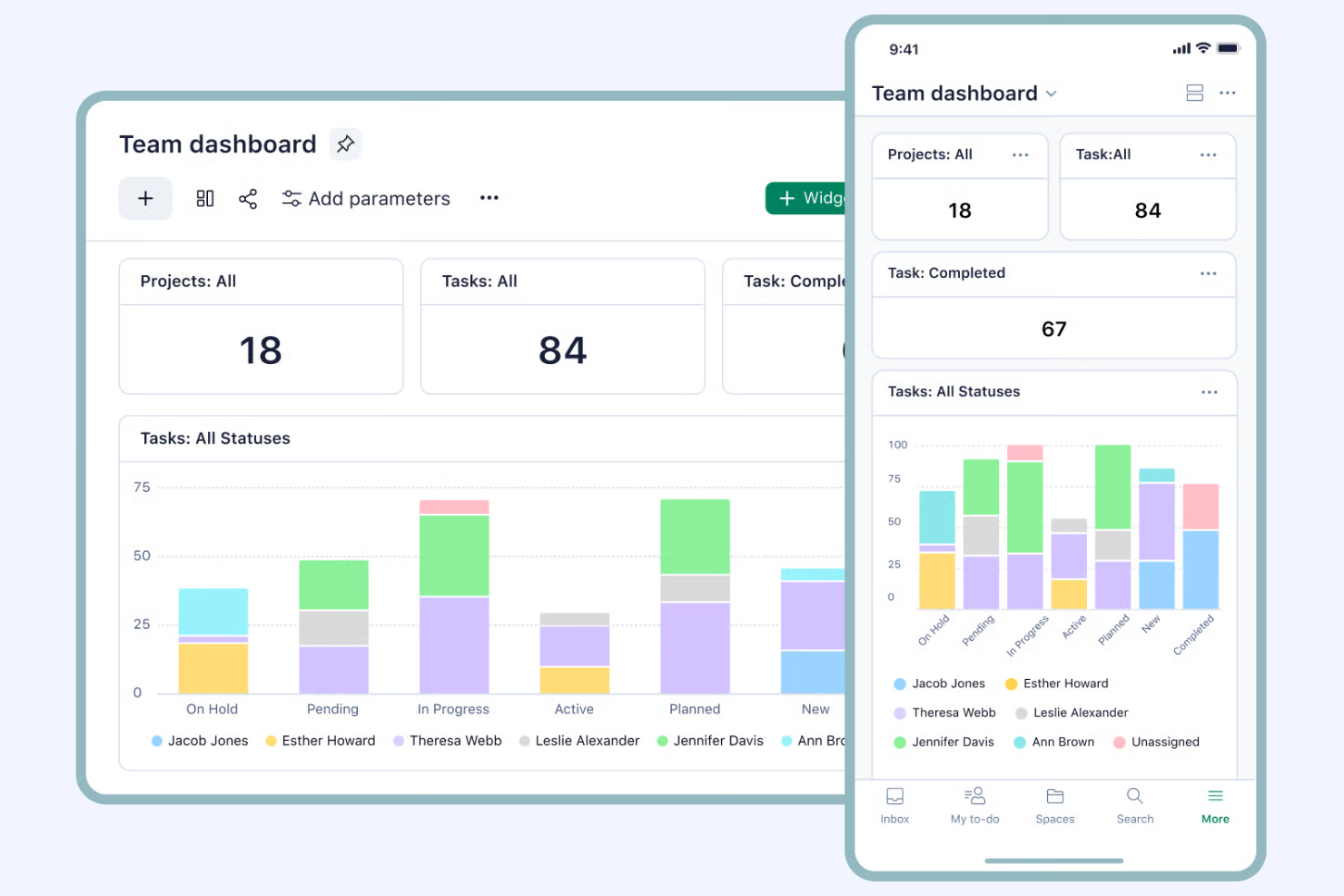Switch mobile dashboard layout using the split-view icon
The image size is (1344, 896).
[x=1194, y=93]
